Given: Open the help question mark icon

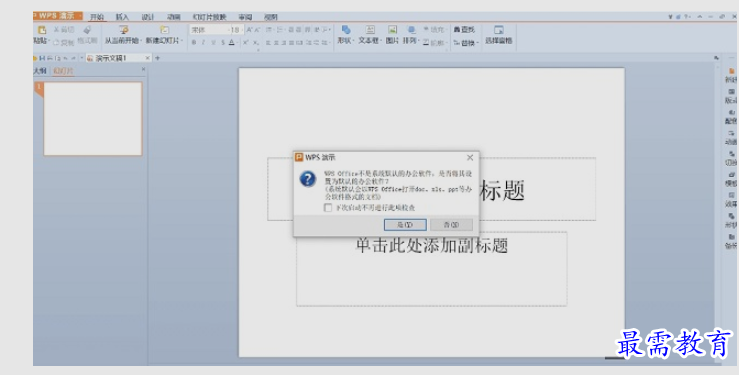Looking at the screenshot, I should tap(687, 17).
